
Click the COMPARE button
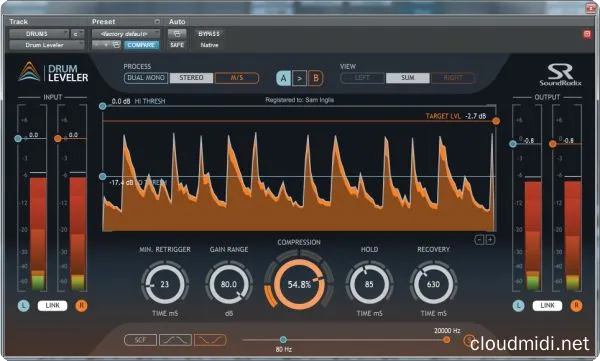coord(141,45)
